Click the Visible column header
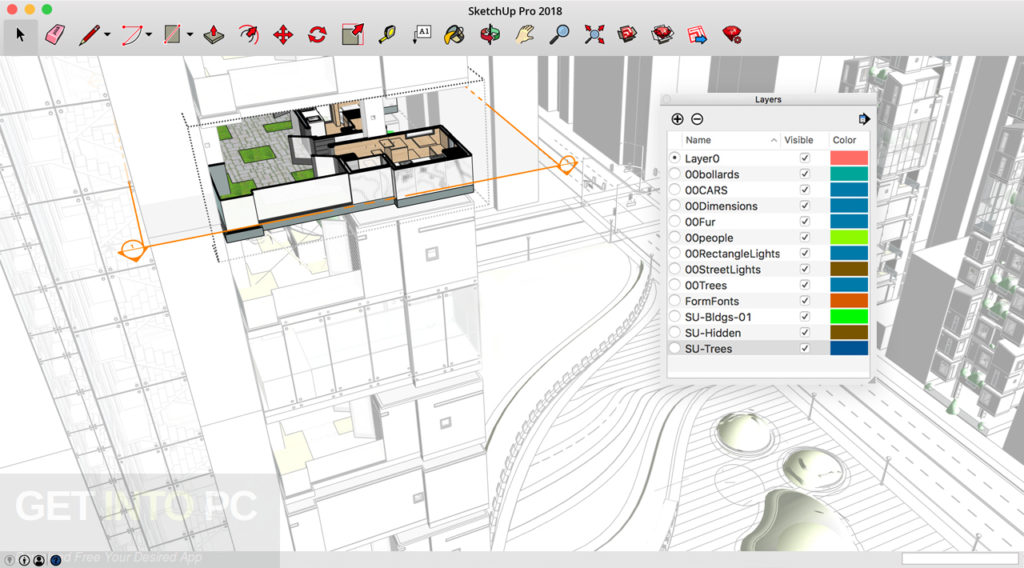This screenshot has height=568, width=1024. (799, 140)
